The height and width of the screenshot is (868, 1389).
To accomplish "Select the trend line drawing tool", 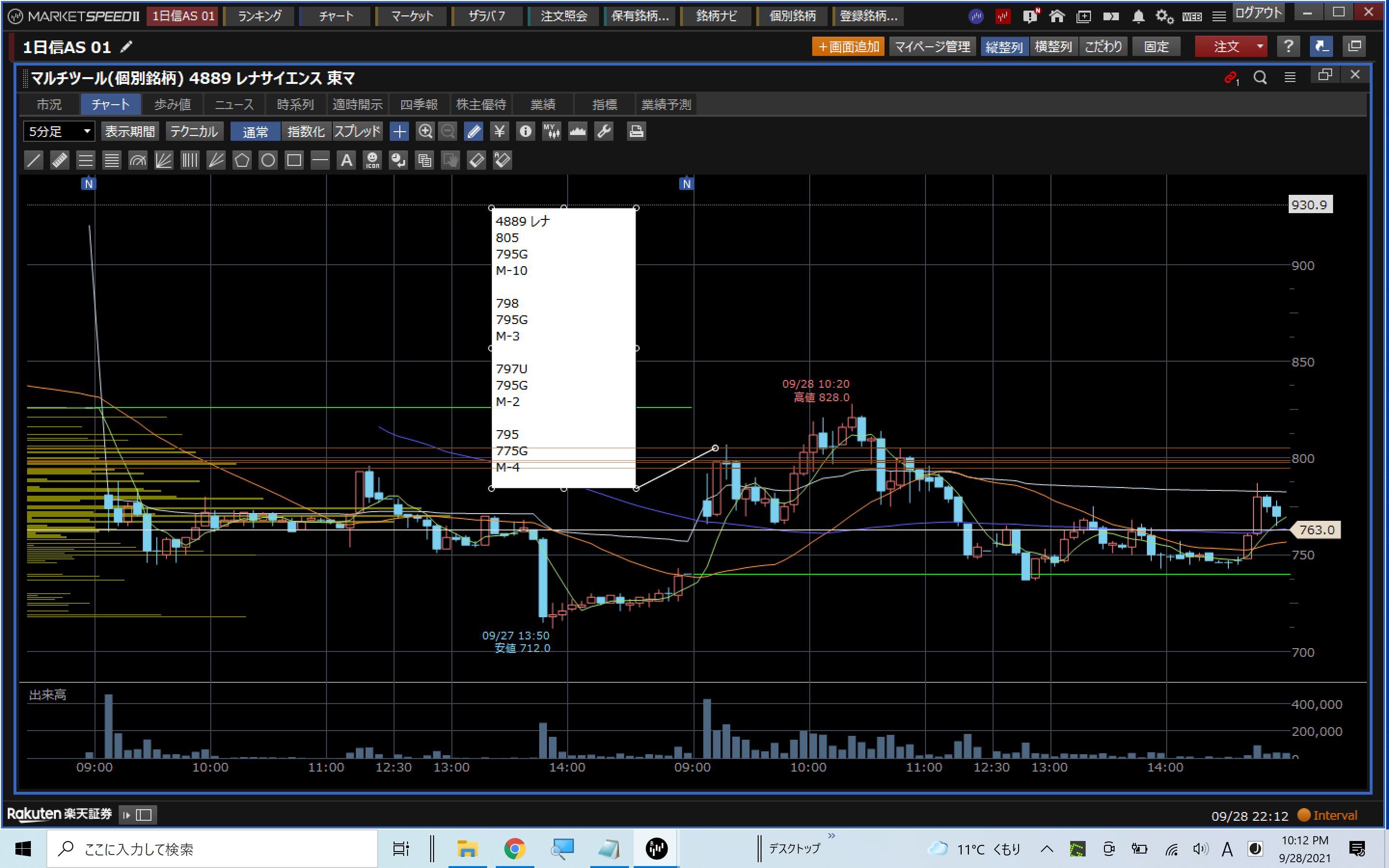I will click(34, 160).
